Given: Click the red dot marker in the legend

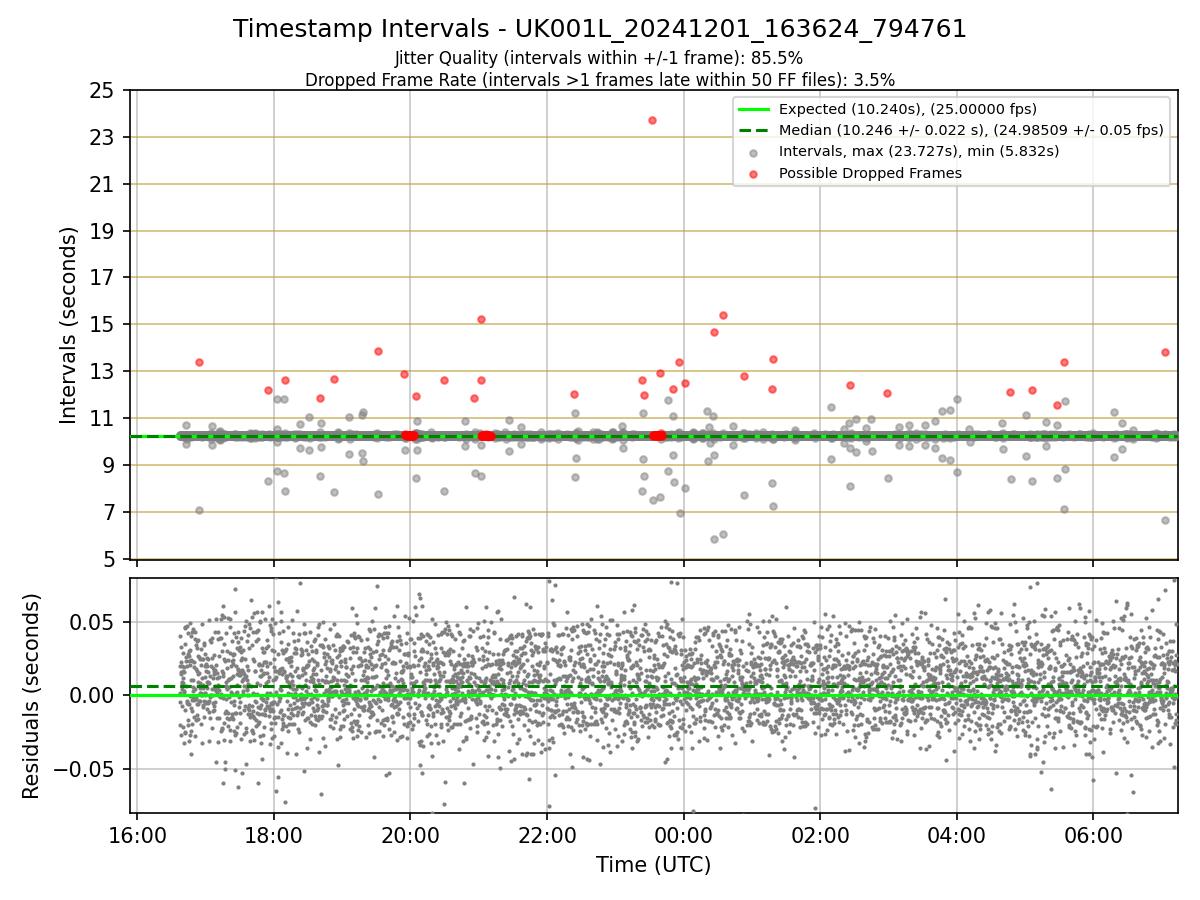Looking at the screenshot, I should (754, 174).
